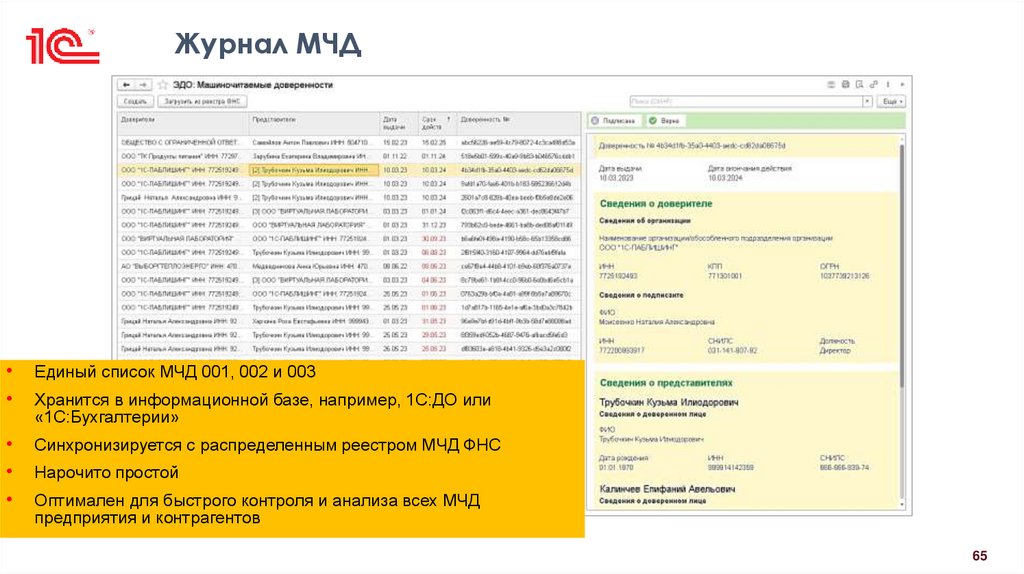The height and width of the screenshot is (574, 1024).
Task: Click the highlighted [2] Трубочкин Кузьма cell
Action: pos(314,170)
